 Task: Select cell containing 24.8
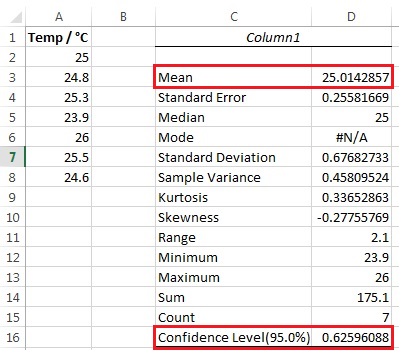click(59, 77)
